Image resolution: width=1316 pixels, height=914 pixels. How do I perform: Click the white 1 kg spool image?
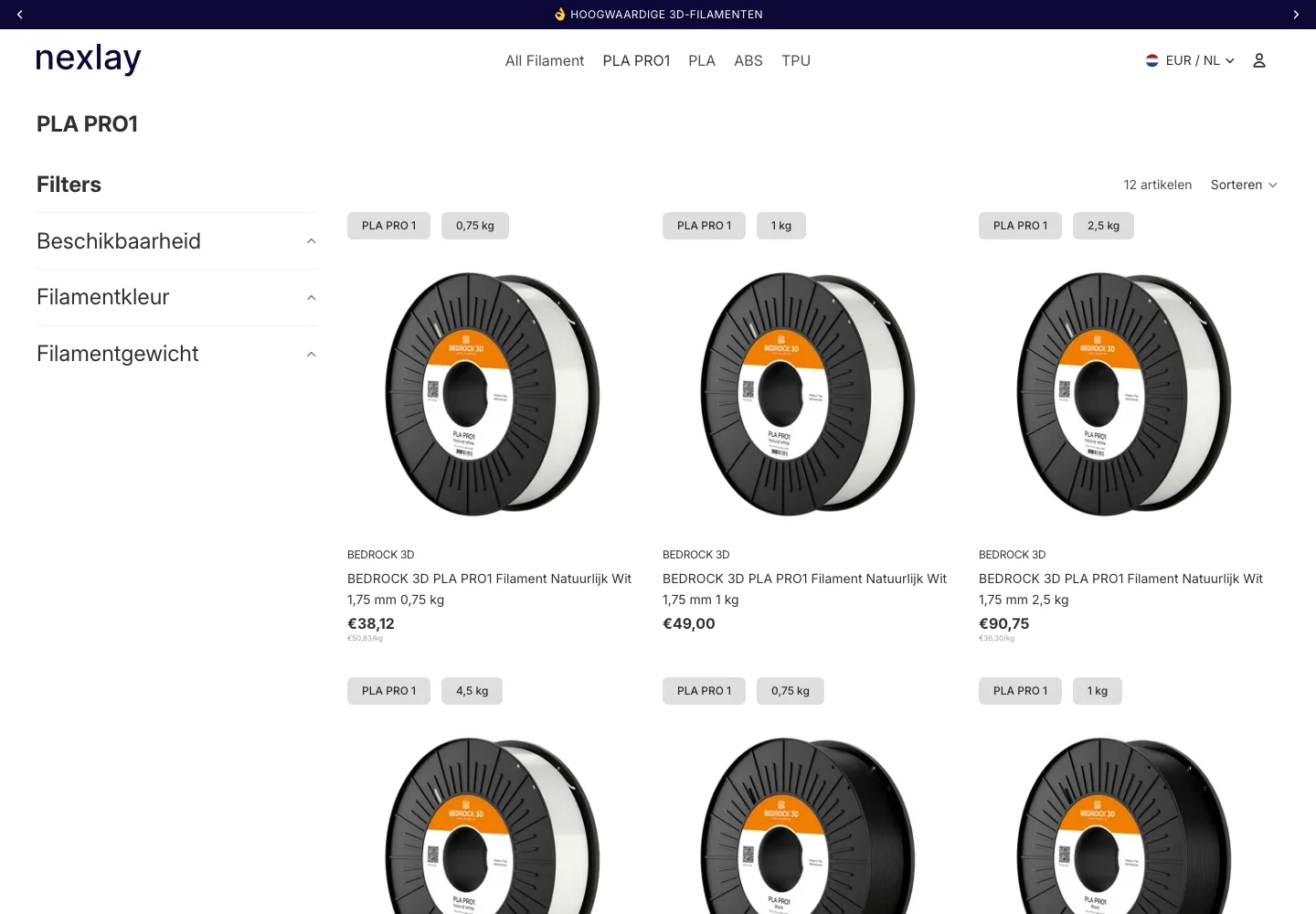(808, 393)
